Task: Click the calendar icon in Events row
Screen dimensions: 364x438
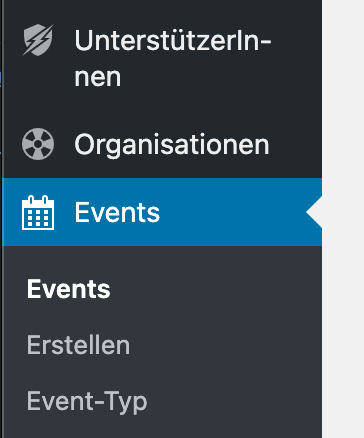Action: point(38,213)
